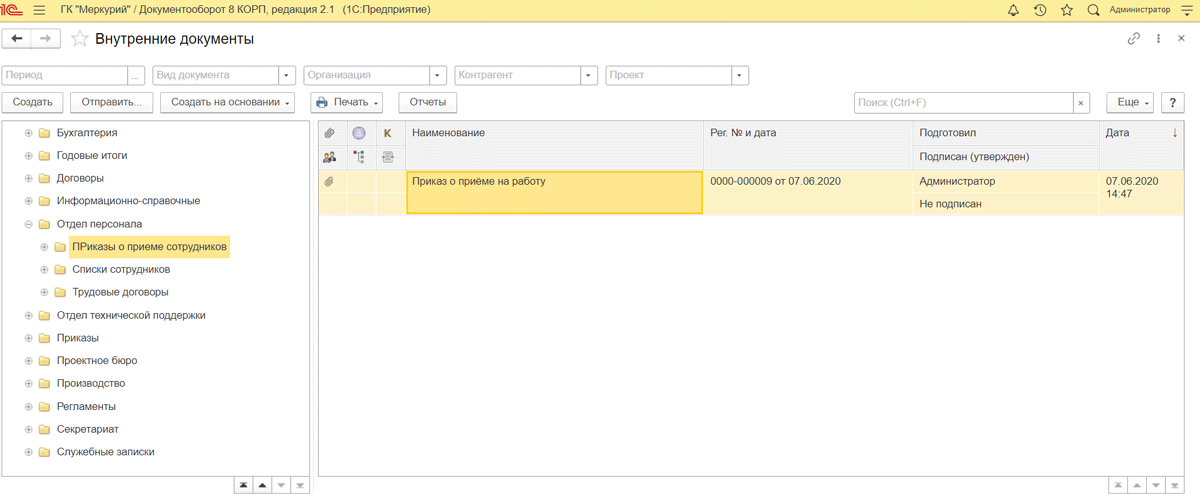
Task: Open the main hamburger menu
Action: pyautogui.click(x=40, y=10)
